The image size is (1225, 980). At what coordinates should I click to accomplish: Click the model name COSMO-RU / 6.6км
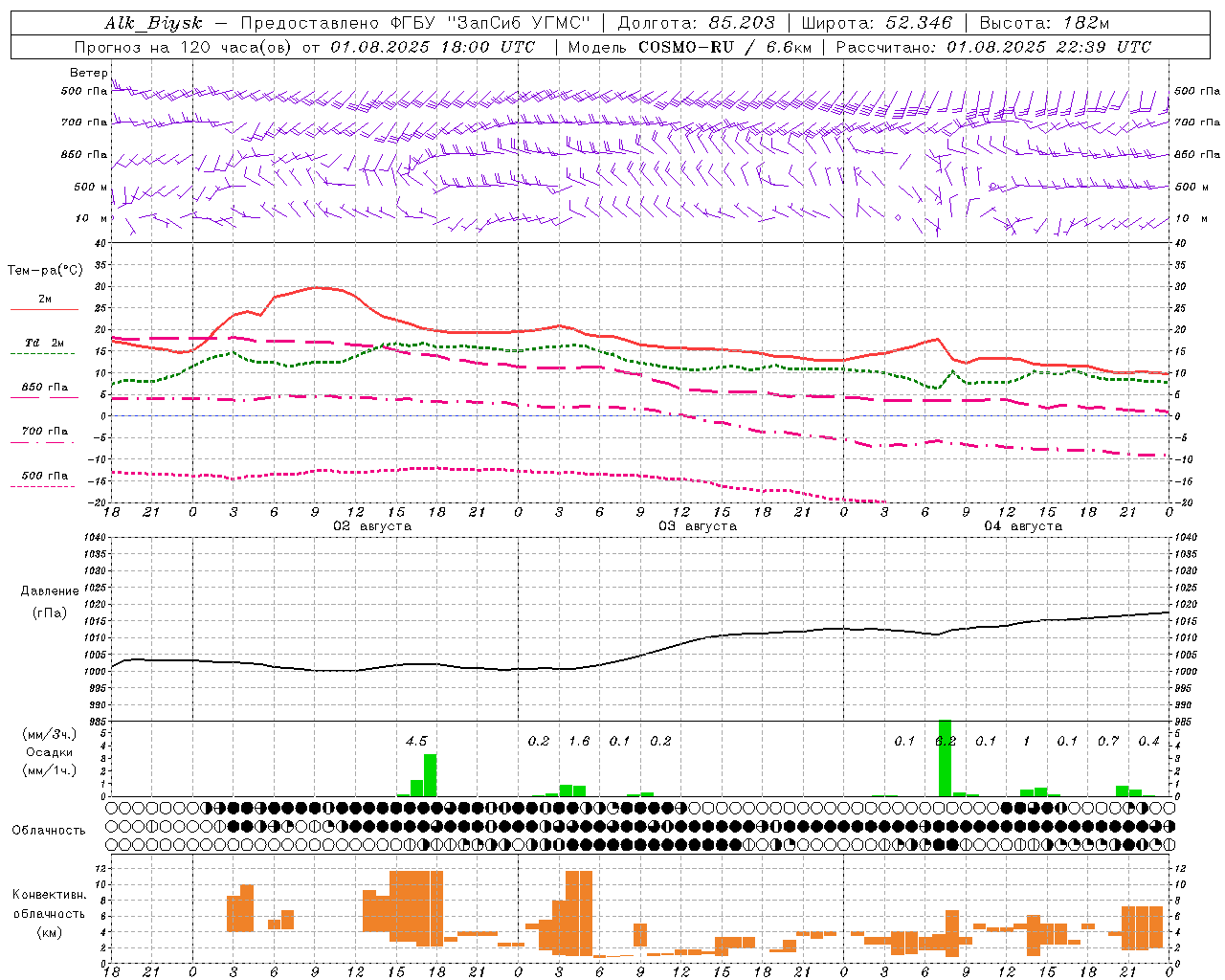(724, 47)
